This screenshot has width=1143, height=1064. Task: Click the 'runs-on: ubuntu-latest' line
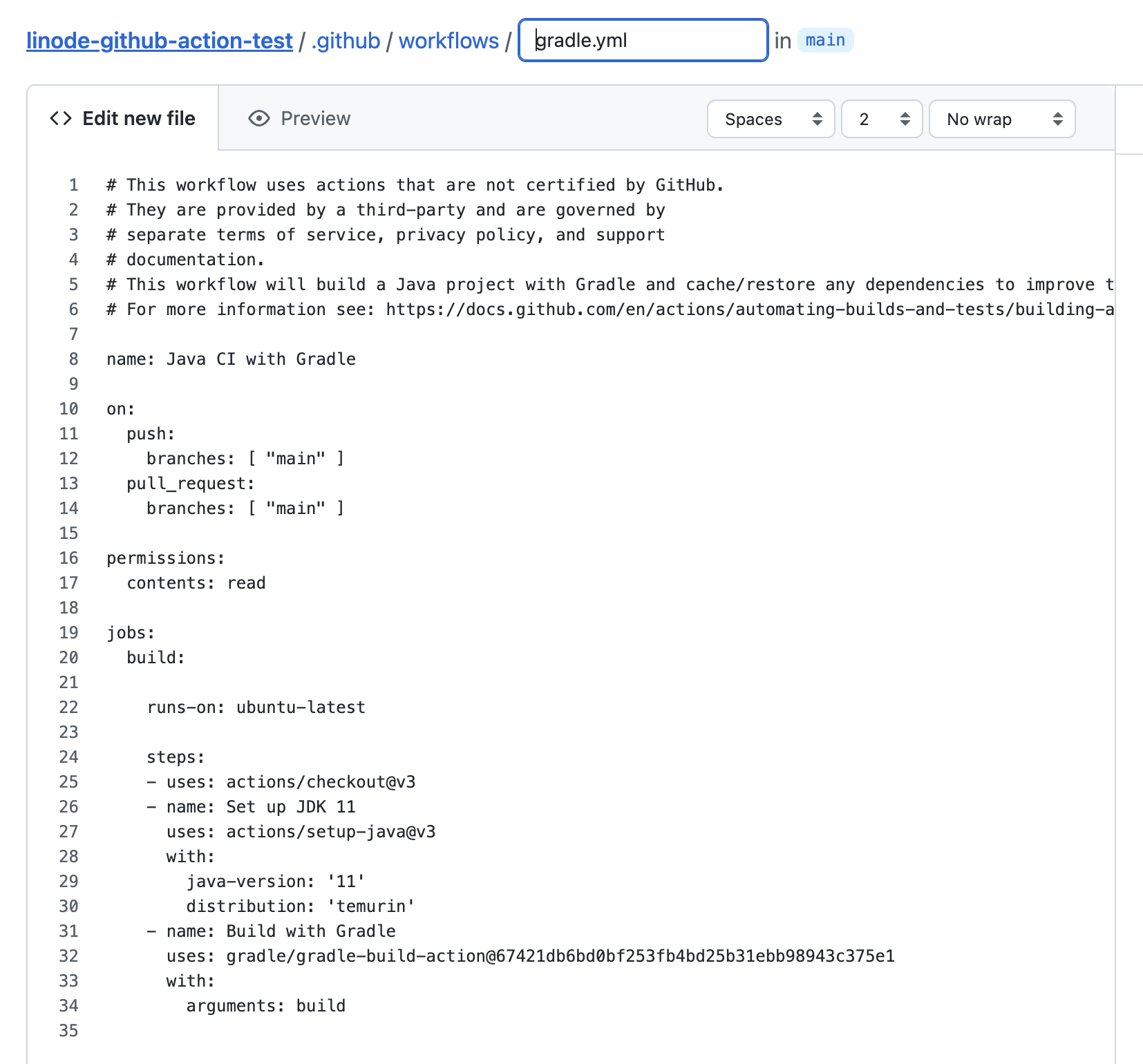(256, 707)
